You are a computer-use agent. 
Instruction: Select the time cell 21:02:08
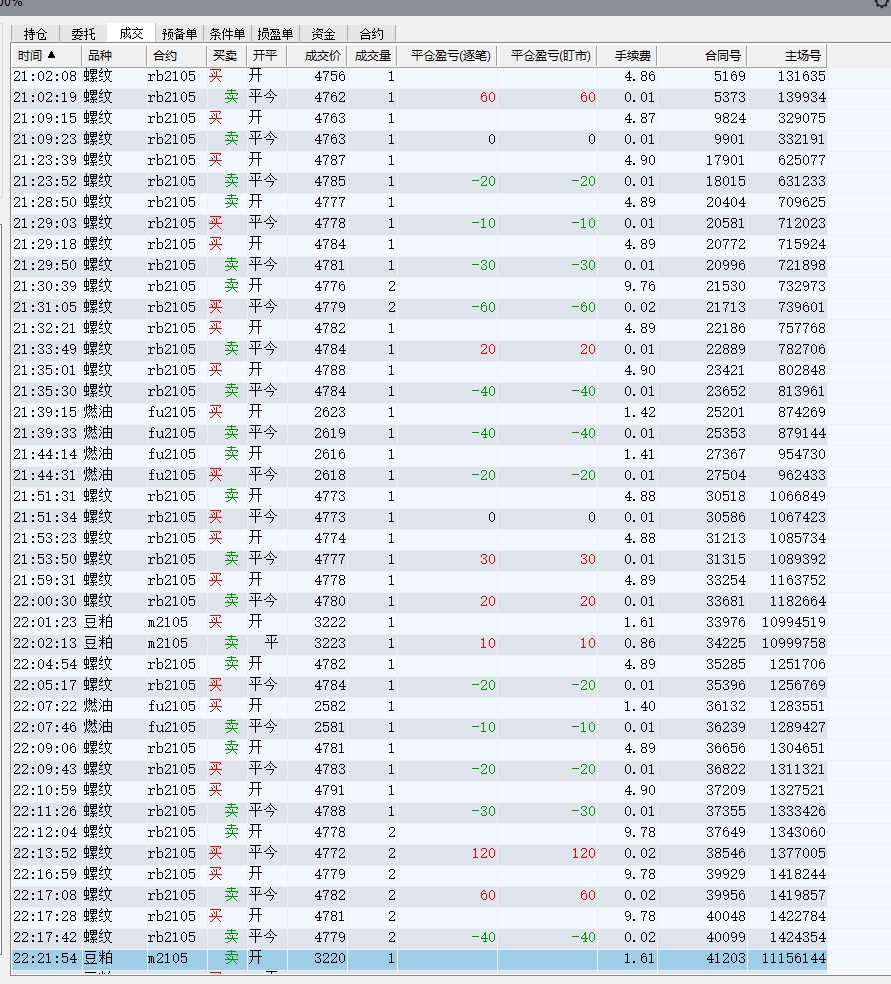coord(45,77)
